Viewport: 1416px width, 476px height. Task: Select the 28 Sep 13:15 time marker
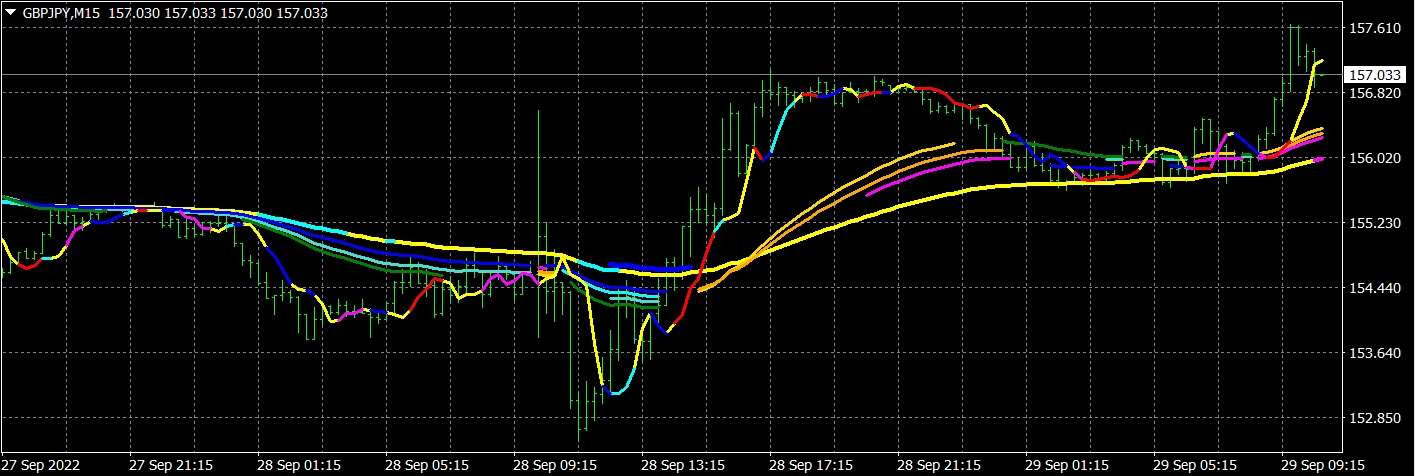click(x=682, y=465)
